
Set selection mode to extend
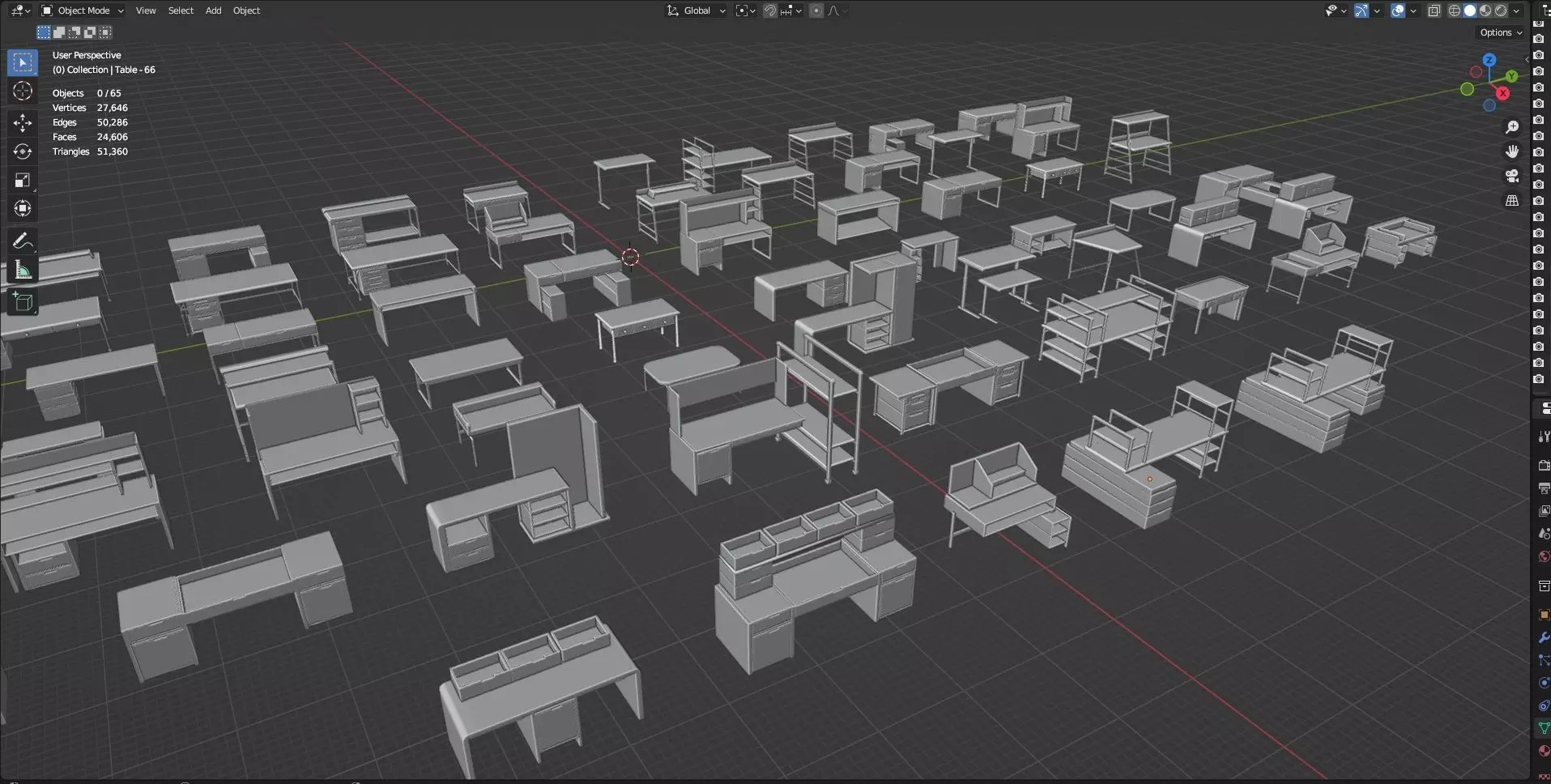(x=59, y=32)
